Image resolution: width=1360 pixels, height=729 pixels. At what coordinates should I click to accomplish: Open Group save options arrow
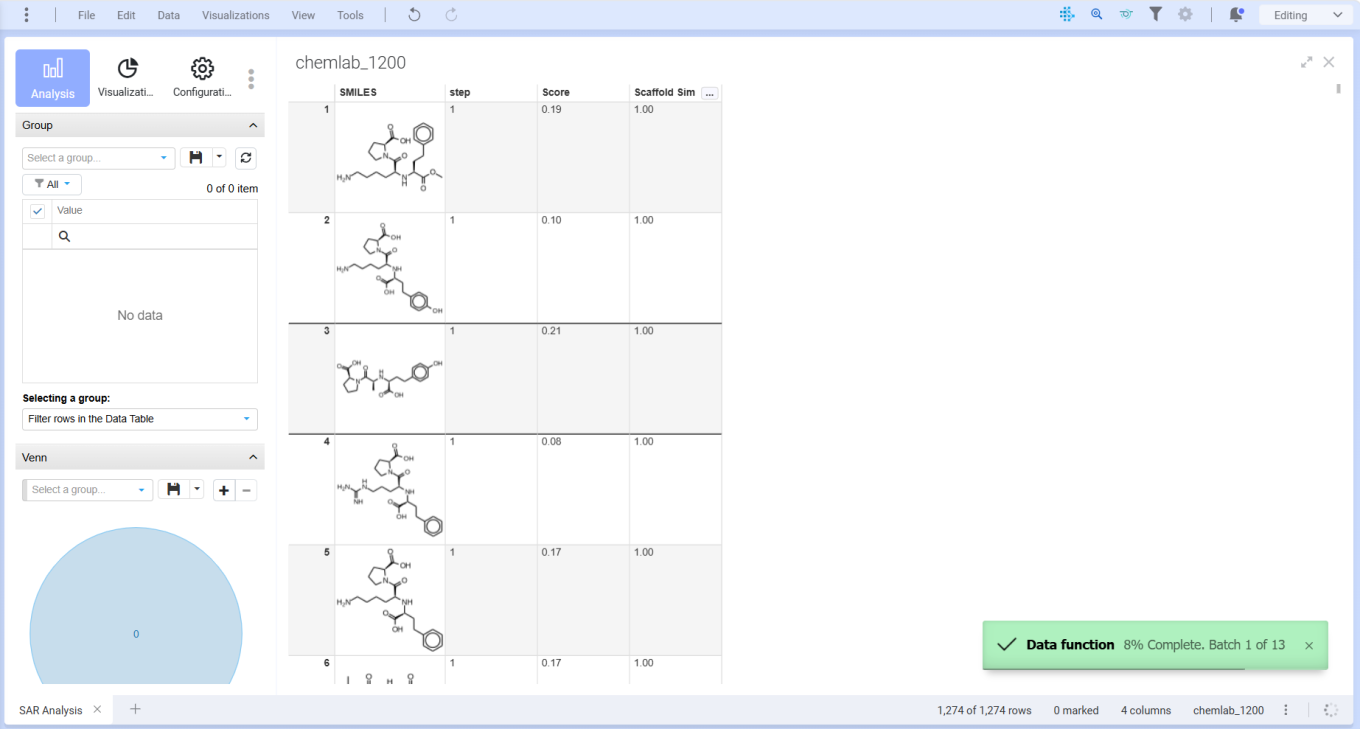(x=219, y=158)
